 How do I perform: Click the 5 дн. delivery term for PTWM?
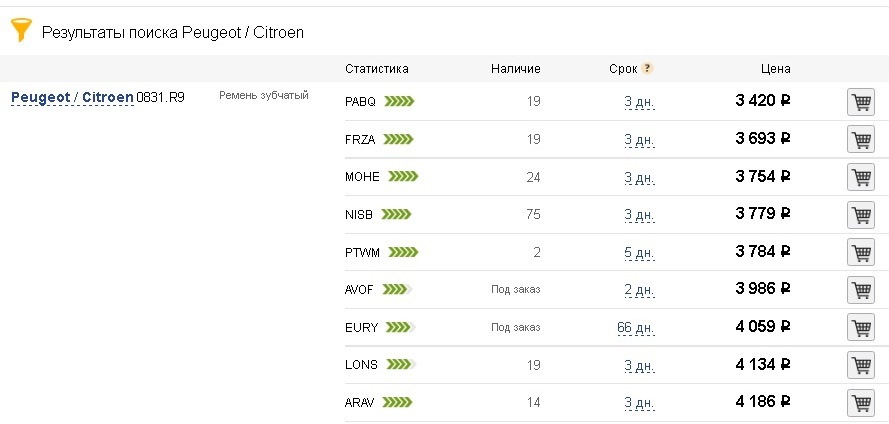[x=639, y=253]
